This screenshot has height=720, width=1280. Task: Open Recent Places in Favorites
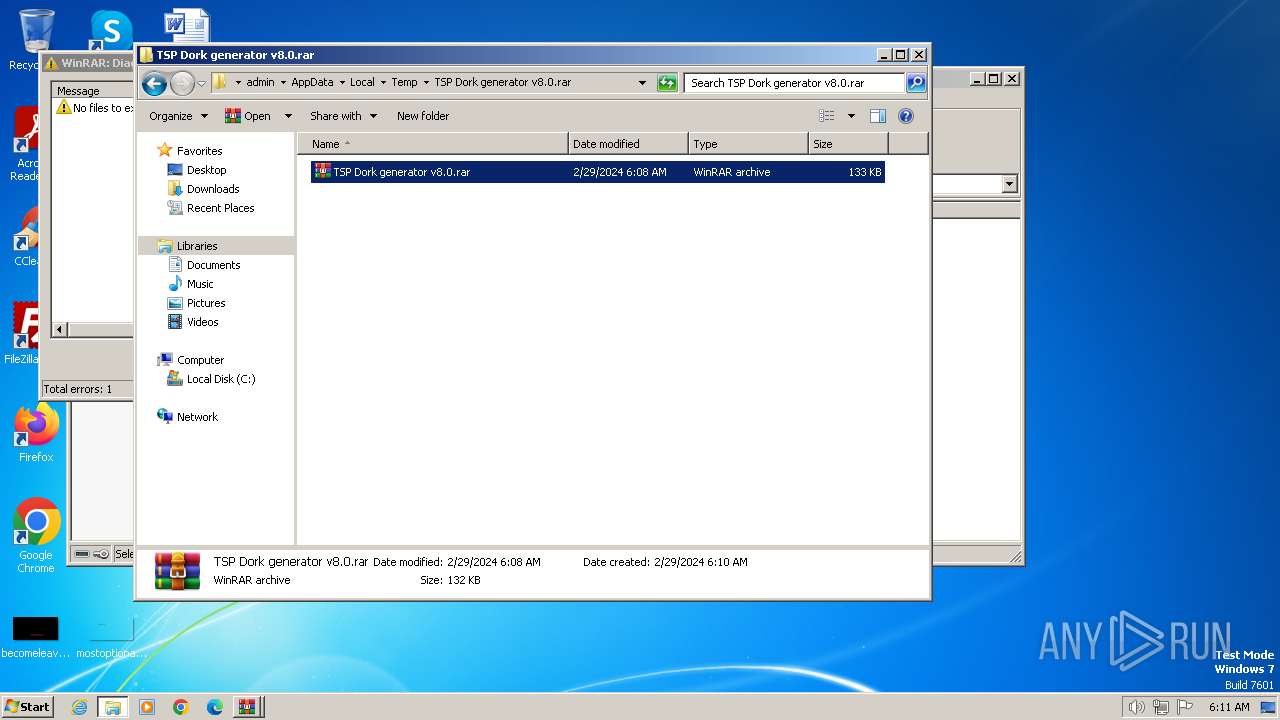pos(220,208)
